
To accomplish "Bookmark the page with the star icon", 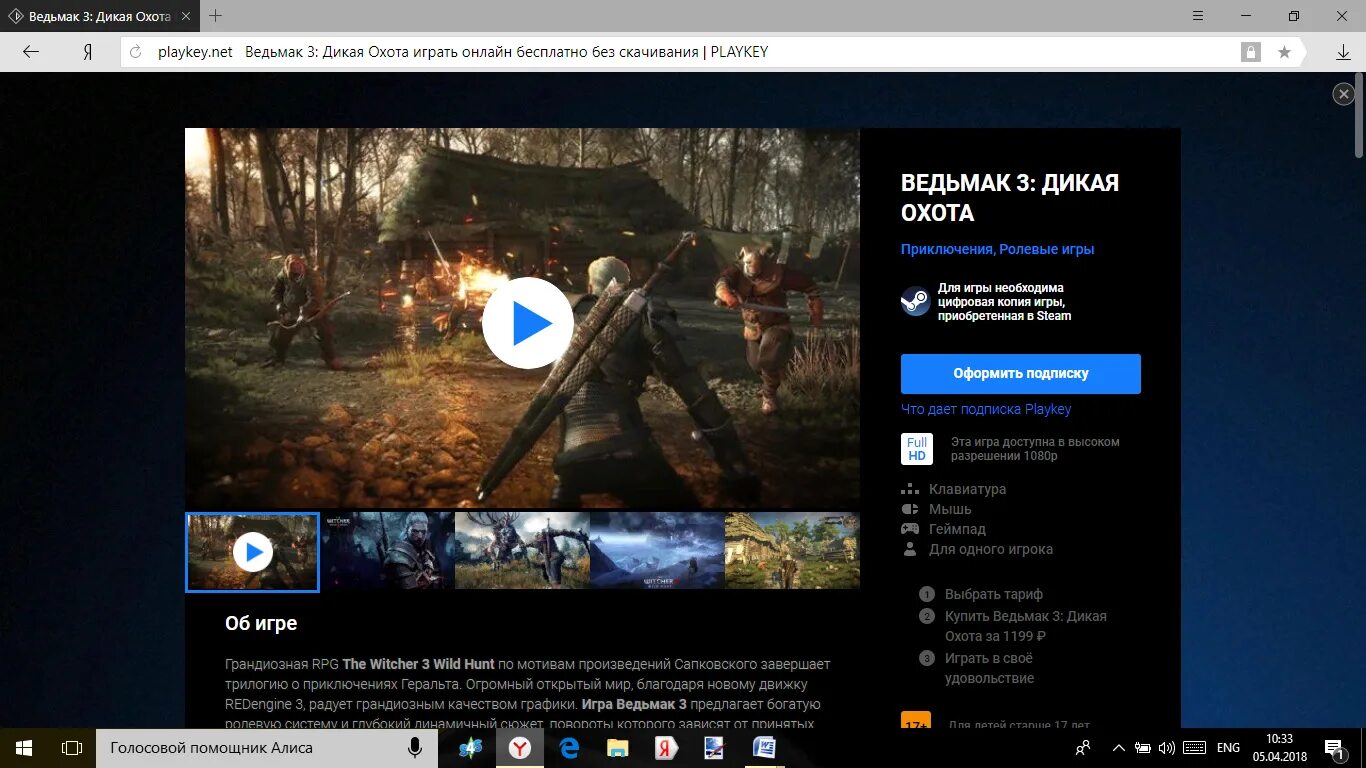I will [x=1285, y=52].
